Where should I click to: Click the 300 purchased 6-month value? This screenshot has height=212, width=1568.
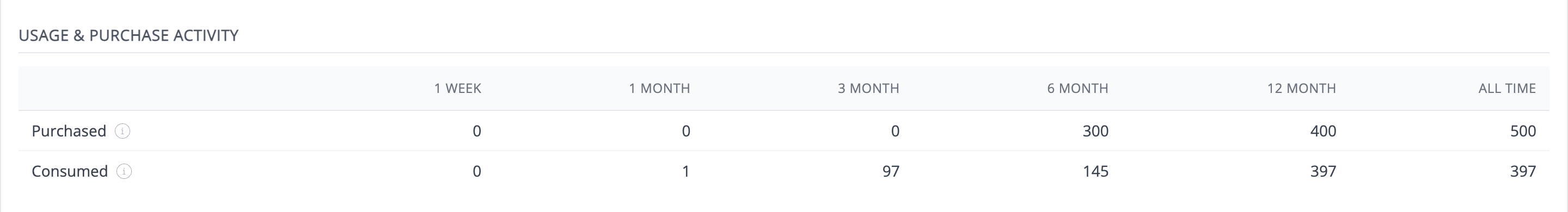pyautogui.click(x=1095, y=131)
